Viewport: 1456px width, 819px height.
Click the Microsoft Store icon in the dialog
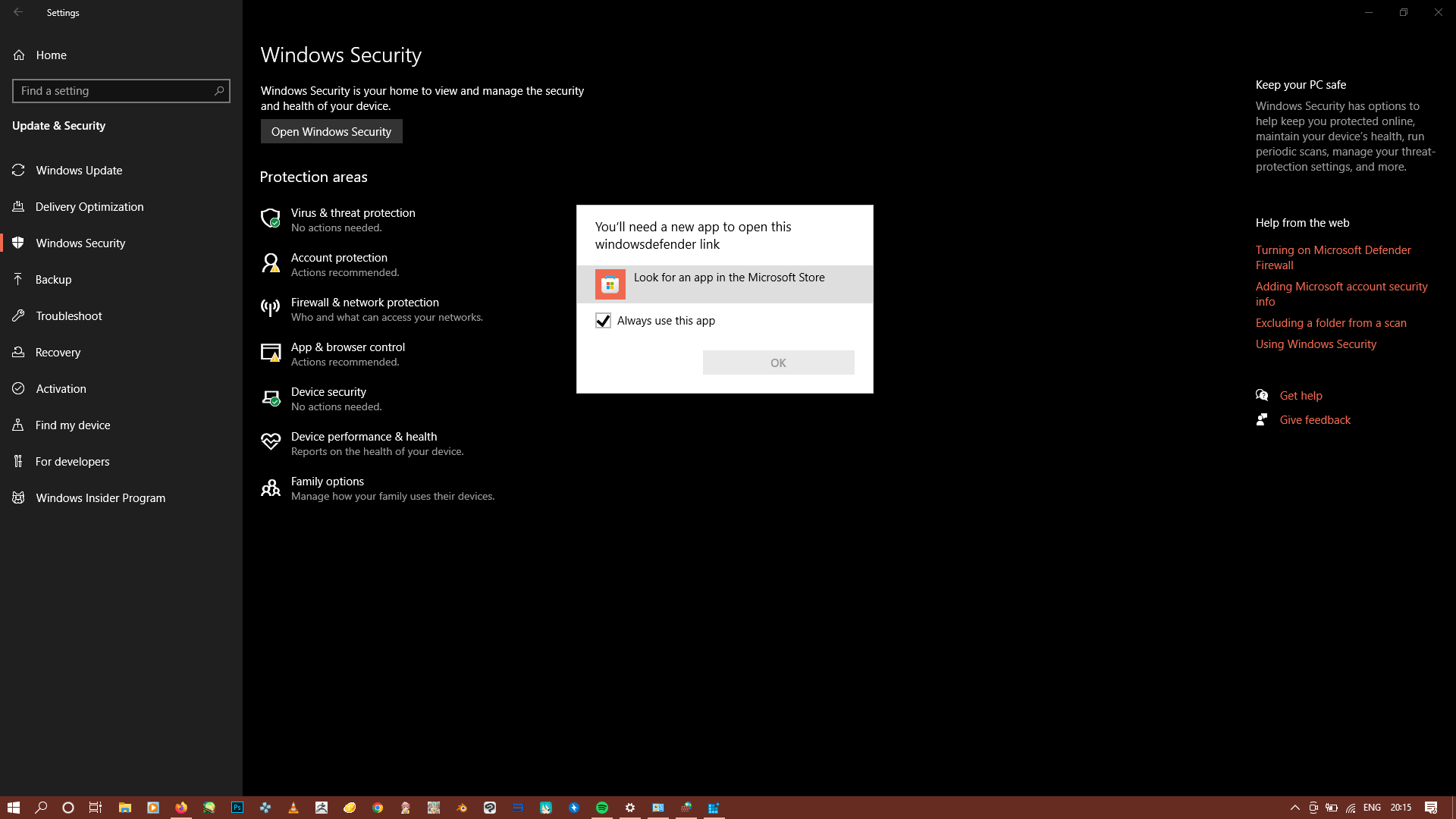click(x=610, y=284)
